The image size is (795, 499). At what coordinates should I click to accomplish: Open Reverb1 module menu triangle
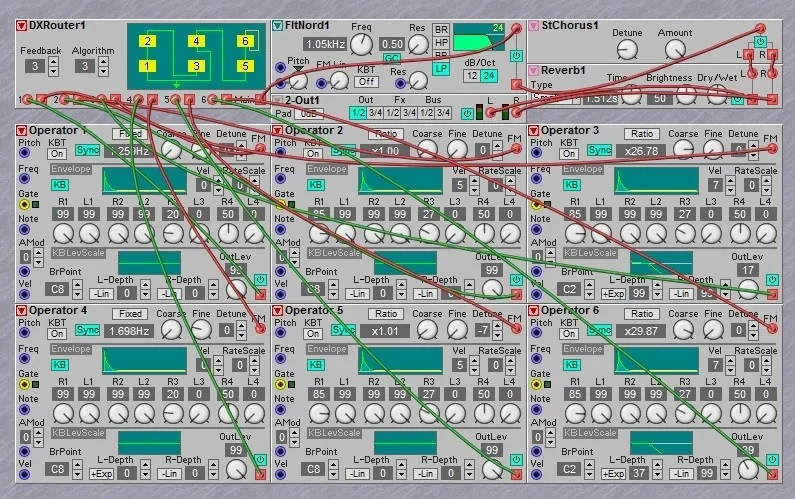coord(533,70)
